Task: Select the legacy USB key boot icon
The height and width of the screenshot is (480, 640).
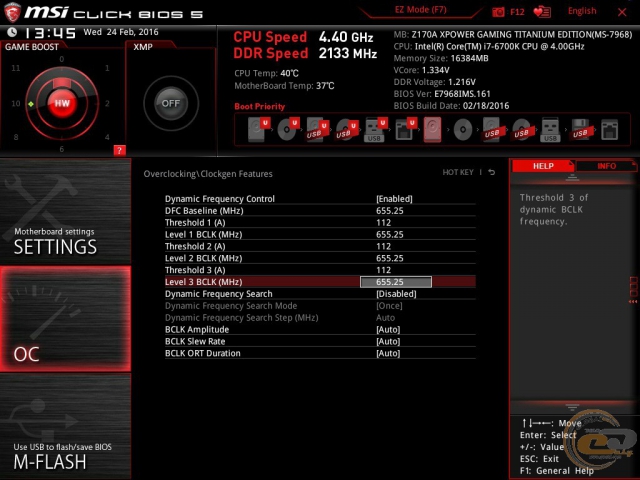Action: pyautogui.click(x=550, y=130)
